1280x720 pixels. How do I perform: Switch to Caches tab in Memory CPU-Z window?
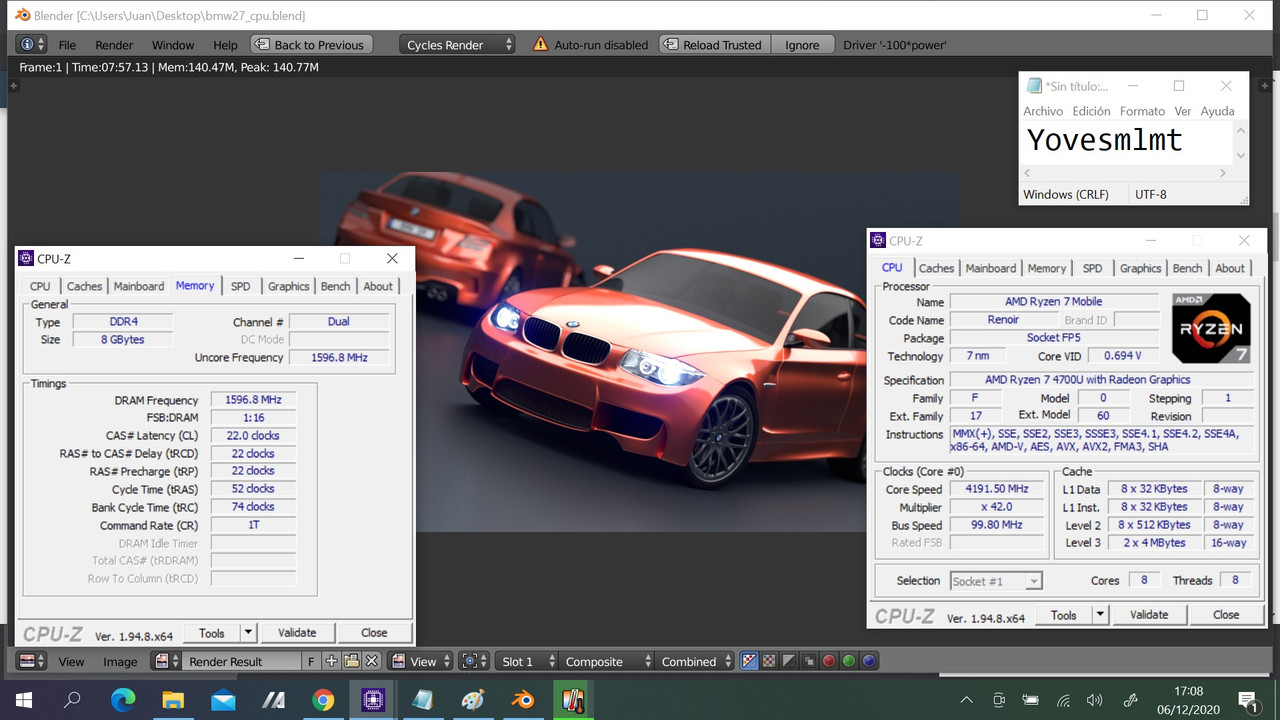(84, 286)
